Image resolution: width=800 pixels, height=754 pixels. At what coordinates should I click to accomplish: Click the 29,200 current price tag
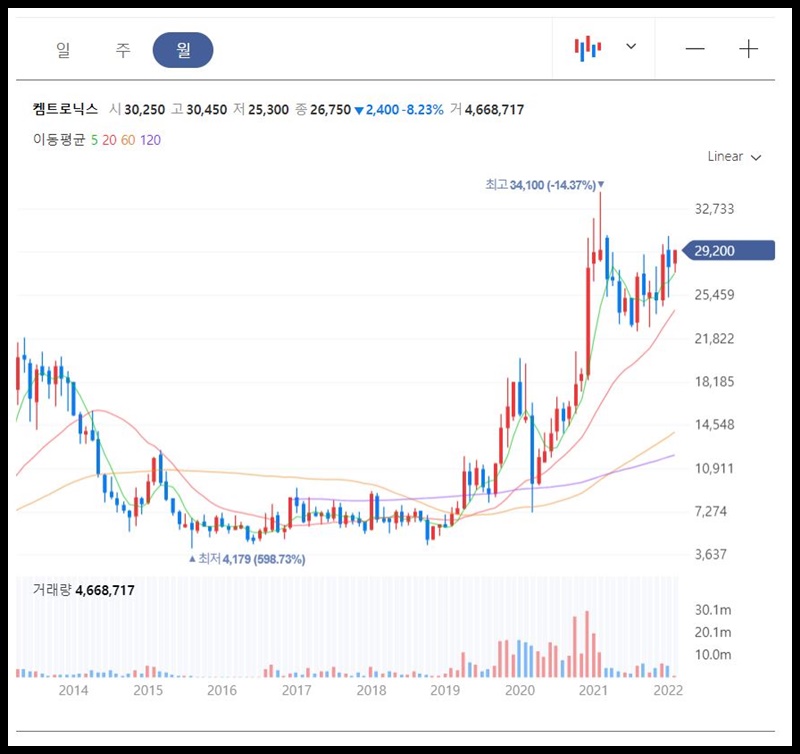pos(729,250)
